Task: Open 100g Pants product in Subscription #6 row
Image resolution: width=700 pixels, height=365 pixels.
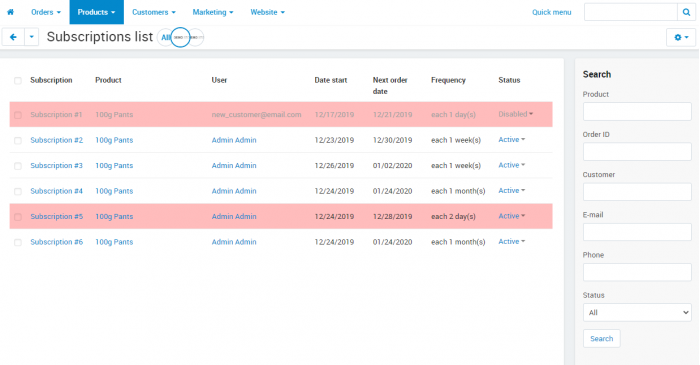Action: 114,242
